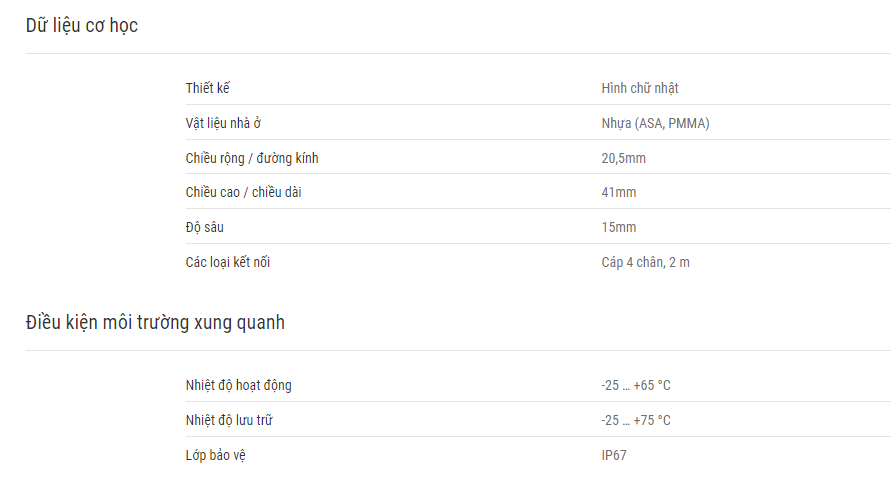891x485 pixels.
Task: Click the 'Dữ liệu cơ học' section heading
Action: [x=82, y=26]
